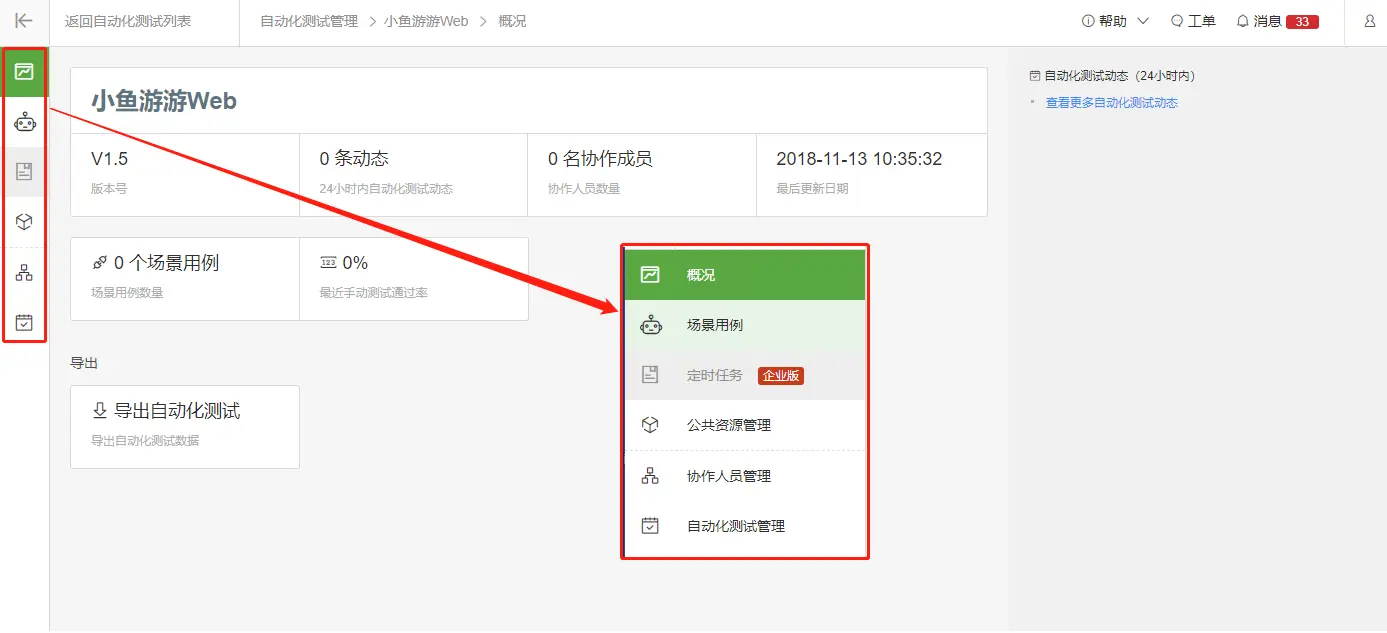Click the 最后更新日期 caption
Image resolution: width=1387 pixels, height=633 pixels.
[x=812, y=188]
